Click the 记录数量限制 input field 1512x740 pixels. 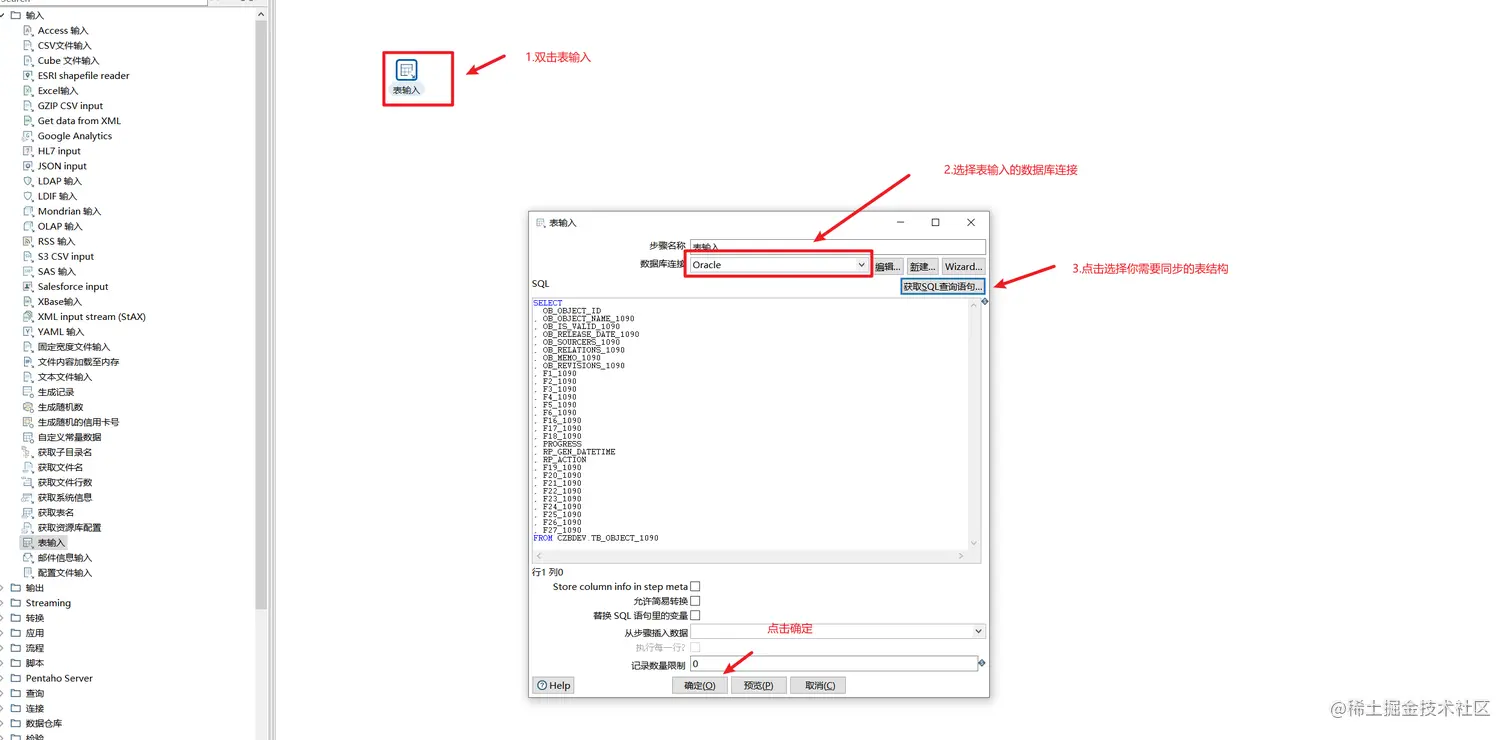[834, 663]
